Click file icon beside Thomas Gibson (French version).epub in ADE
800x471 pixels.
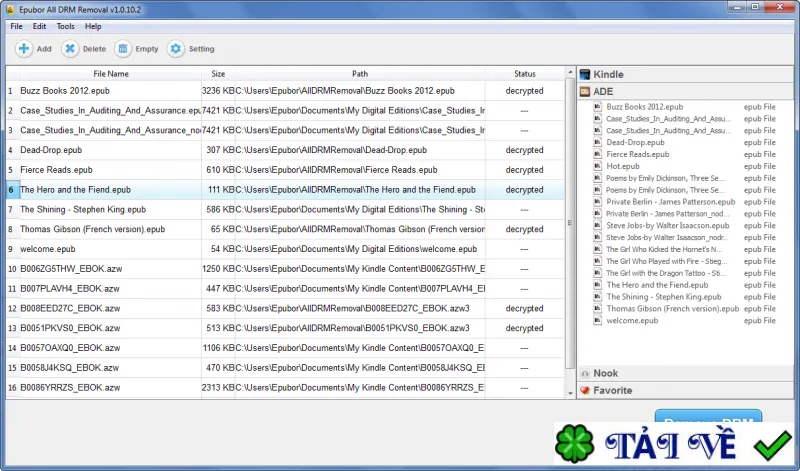click(x=597, y=309)
